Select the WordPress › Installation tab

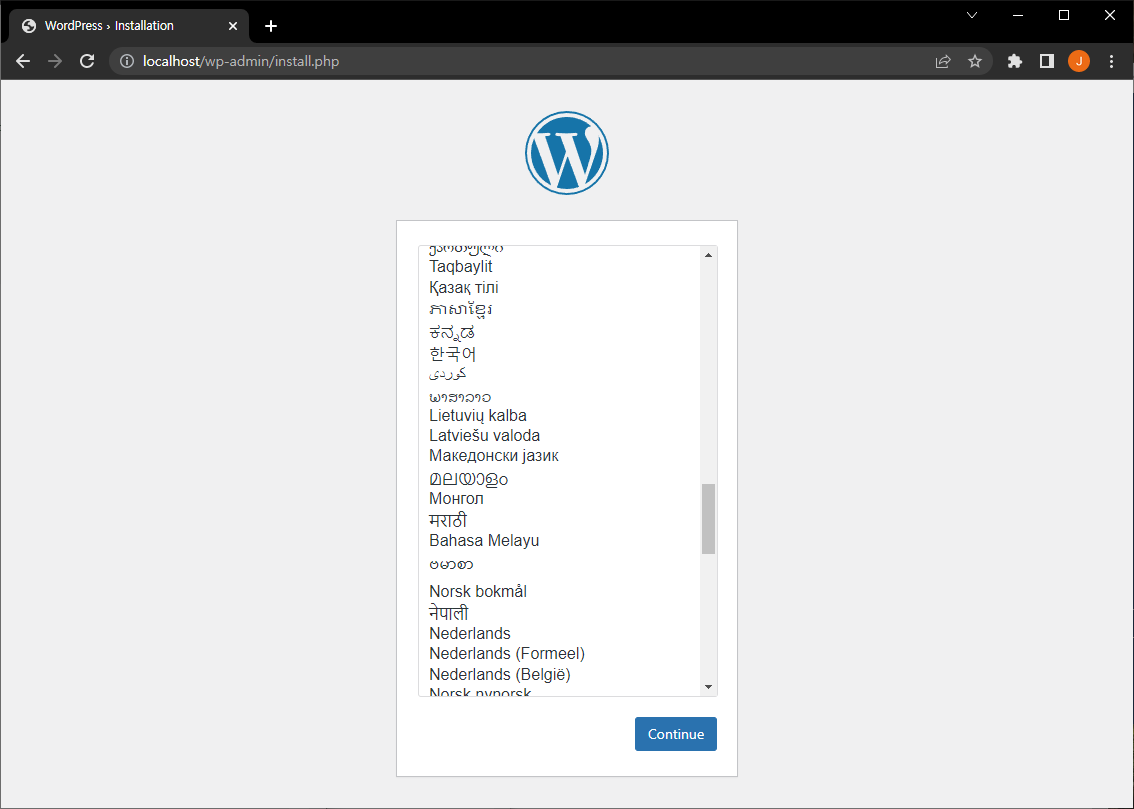coord(129,26)
